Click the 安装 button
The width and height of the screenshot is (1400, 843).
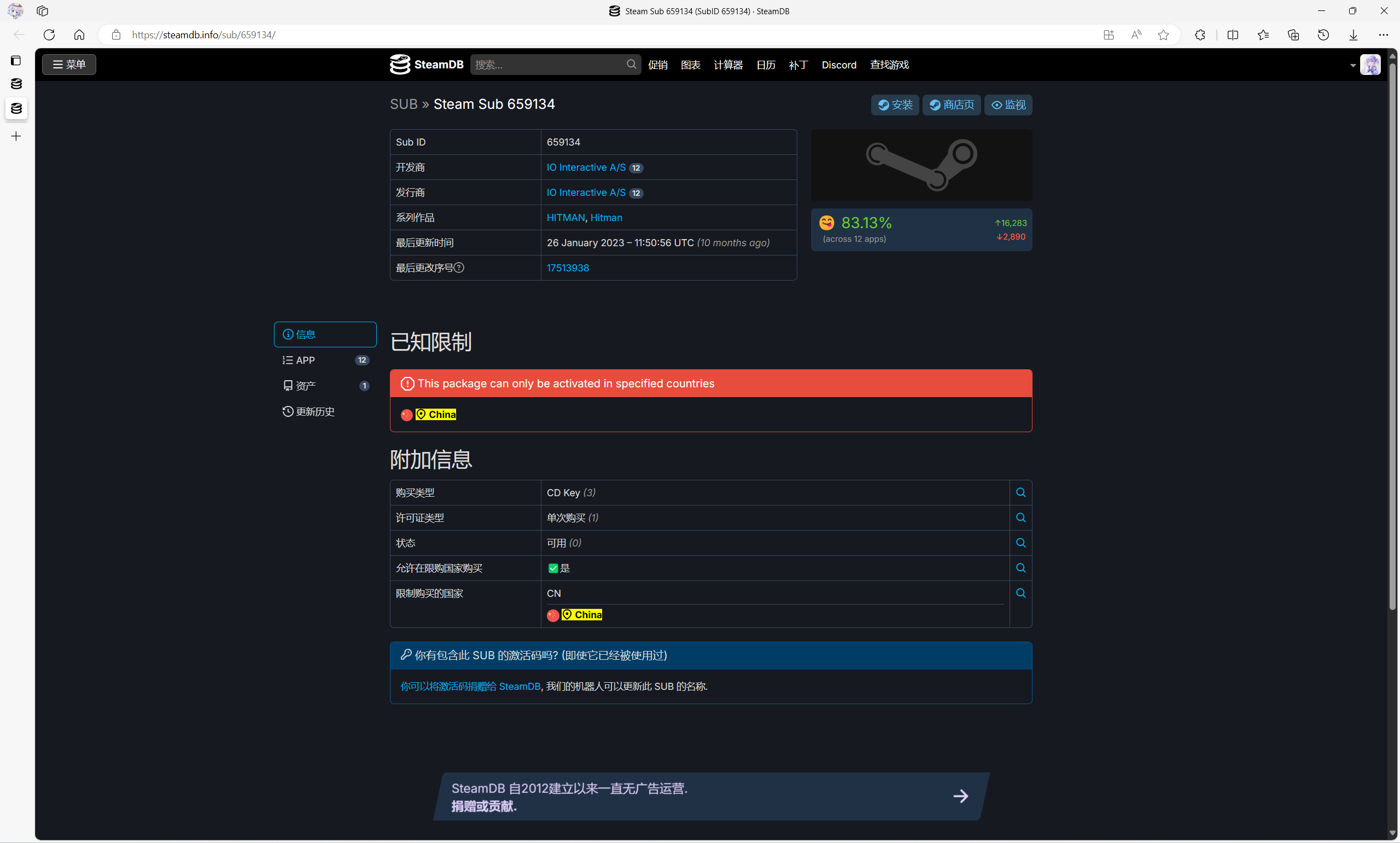895,104
